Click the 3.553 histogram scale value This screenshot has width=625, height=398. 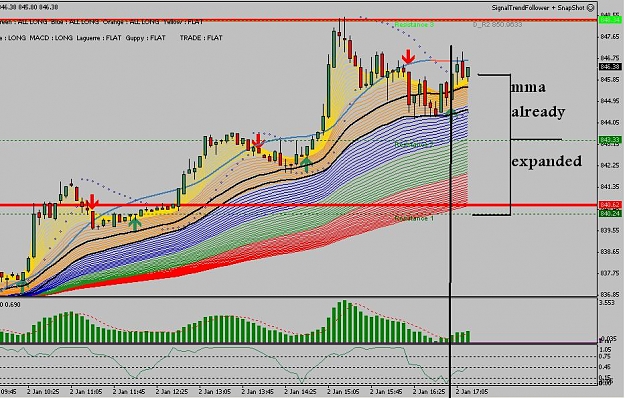coord(607,302)
